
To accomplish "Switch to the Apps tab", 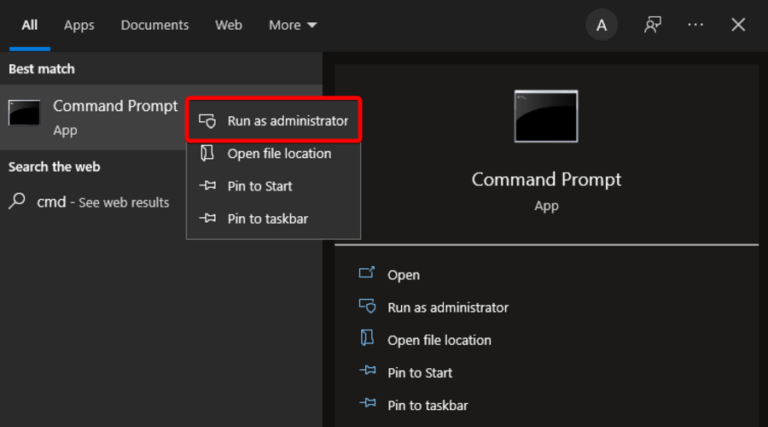I will pos(79,25).
